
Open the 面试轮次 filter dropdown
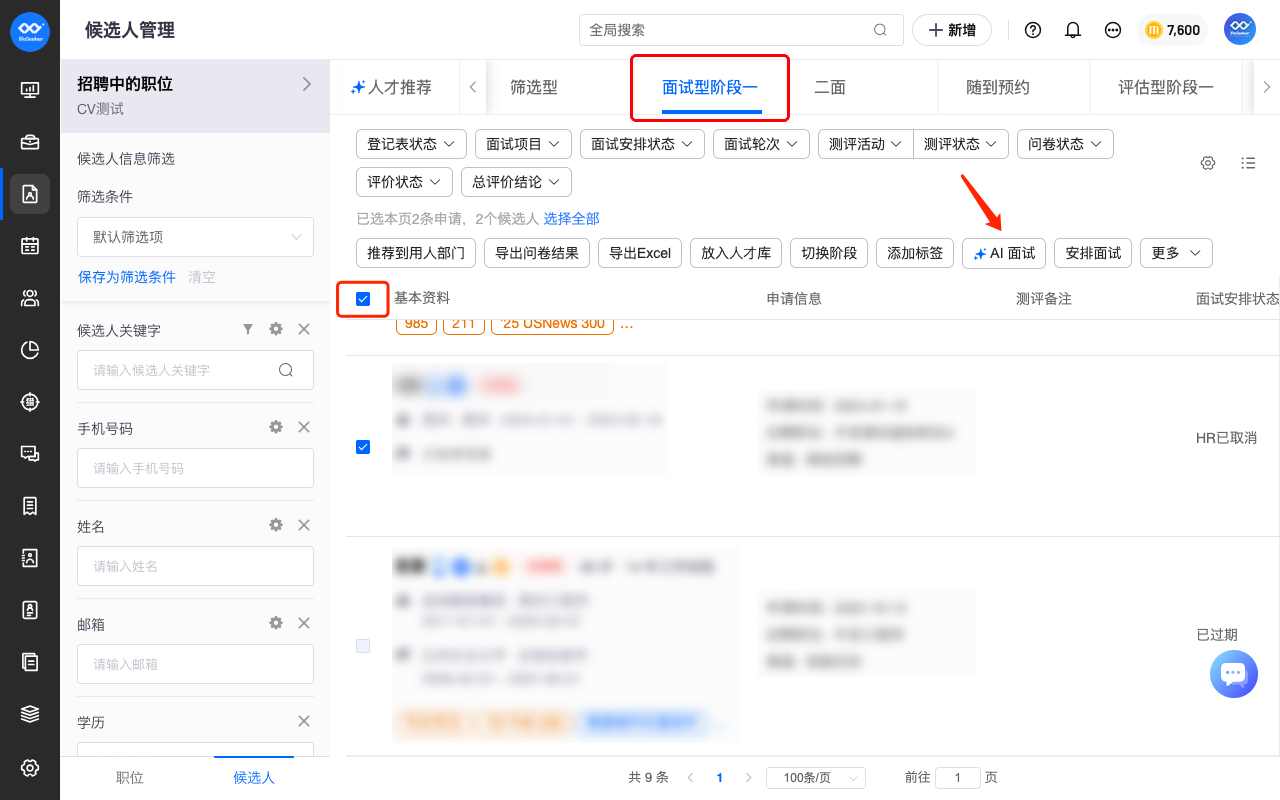click(761, 144)
